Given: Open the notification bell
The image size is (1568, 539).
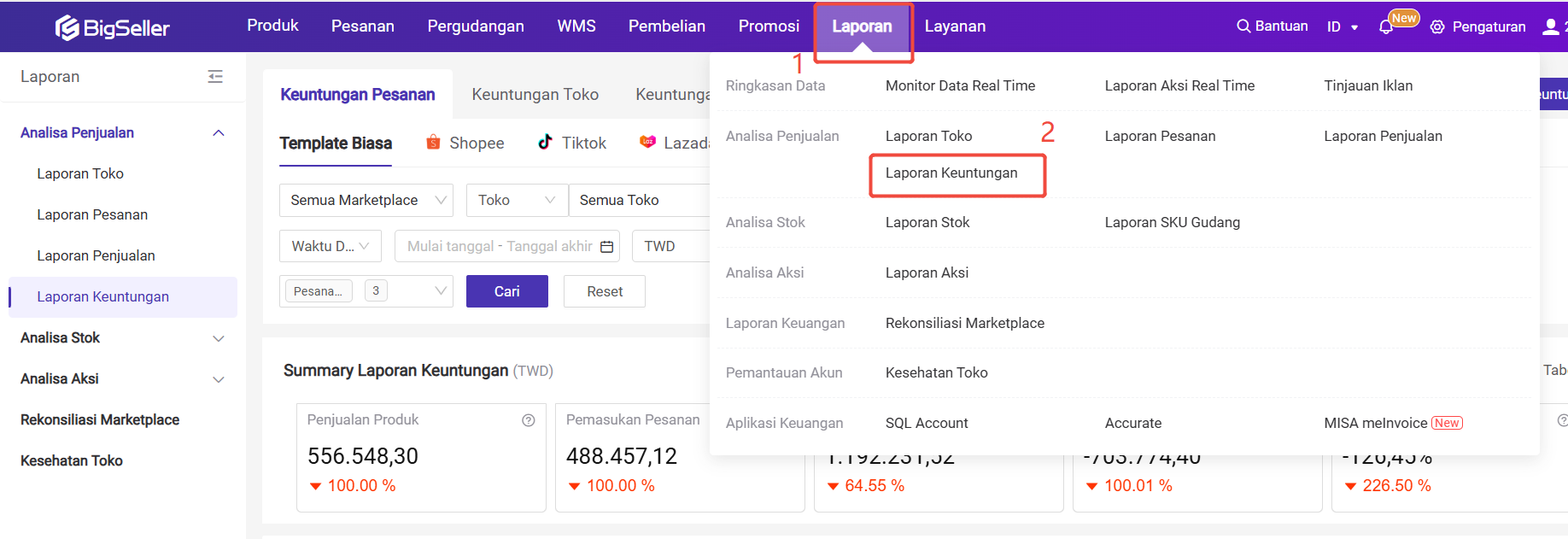Looking at the screenshot, I should [x=1385, y=27].
